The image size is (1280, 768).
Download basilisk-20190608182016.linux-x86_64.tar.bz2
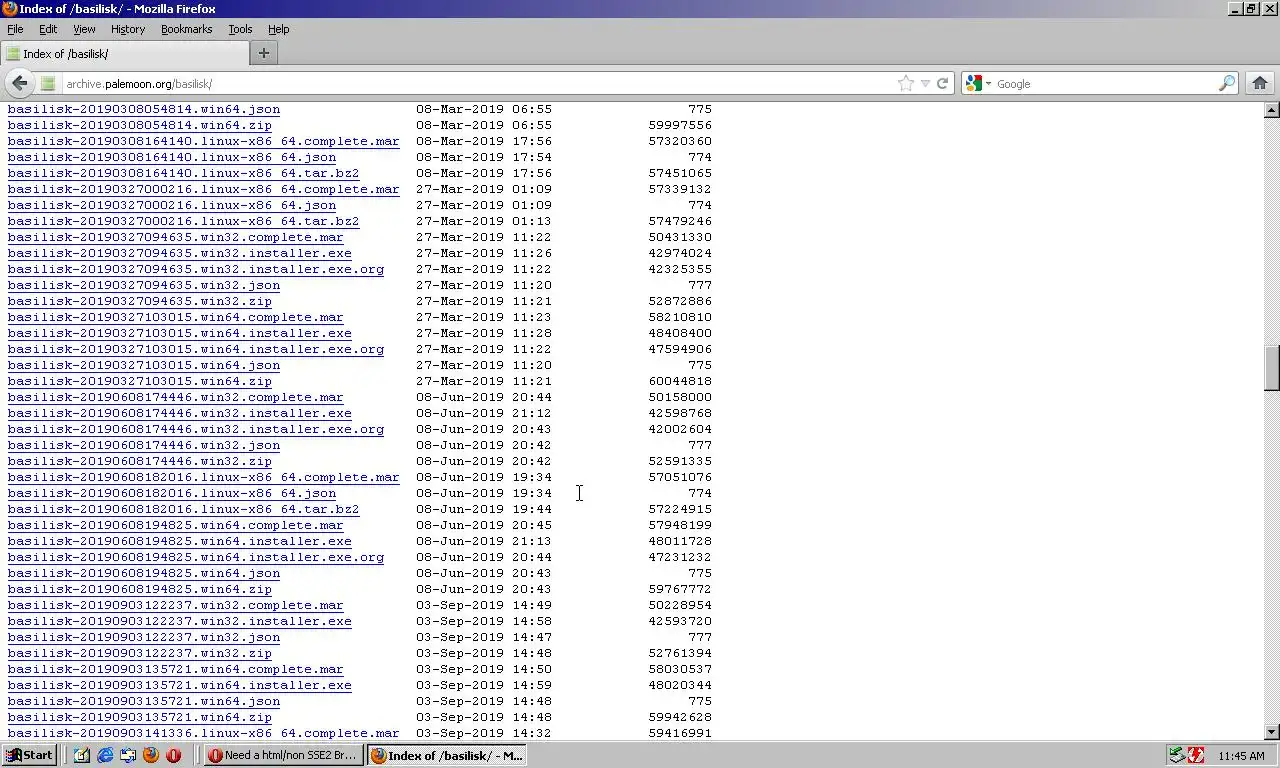184,509
